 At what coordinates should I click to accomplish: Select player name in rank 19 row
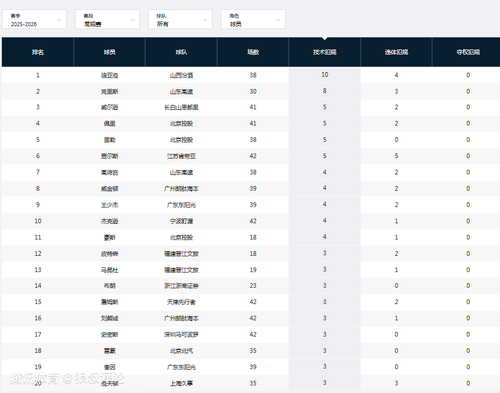click(x=110, y=367)
